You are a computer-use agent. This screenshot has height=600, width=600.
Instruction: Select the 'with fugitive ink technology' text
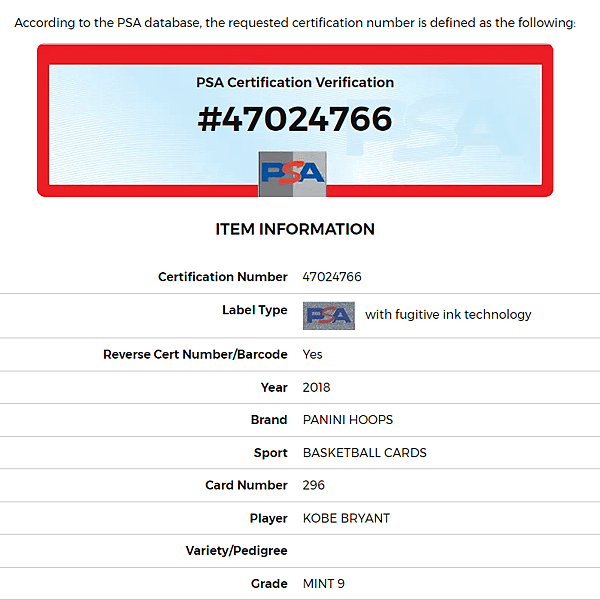[x=448, y=315]
